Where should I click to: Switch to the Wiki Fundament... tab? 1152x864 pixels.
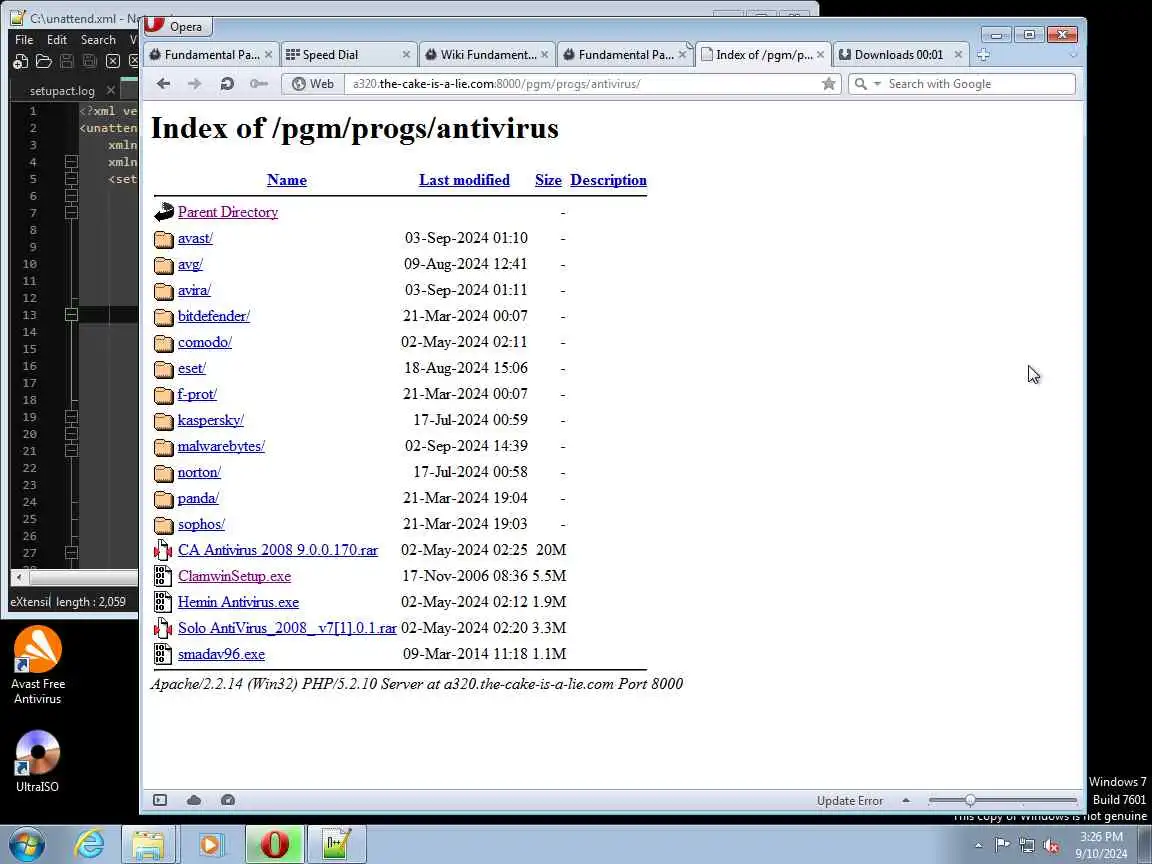click(x=486, y=55)
